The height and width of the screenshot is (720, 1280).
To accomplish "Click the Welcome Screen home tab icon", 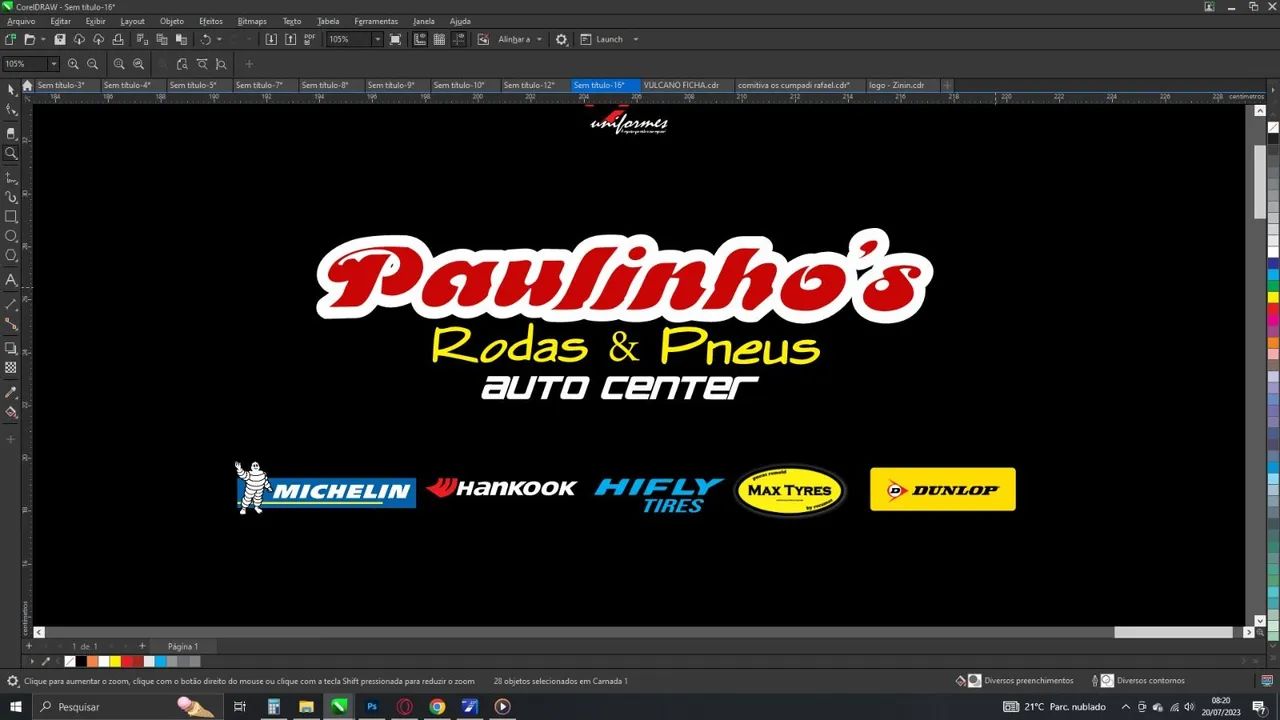I will tap(27, 86).
